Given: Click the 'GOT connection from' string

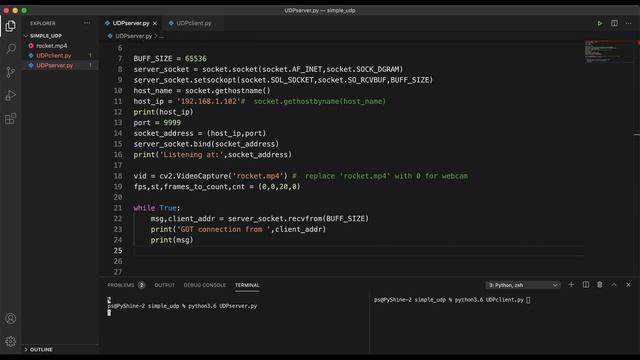Looking at the screenshot, I should point(224,229).
